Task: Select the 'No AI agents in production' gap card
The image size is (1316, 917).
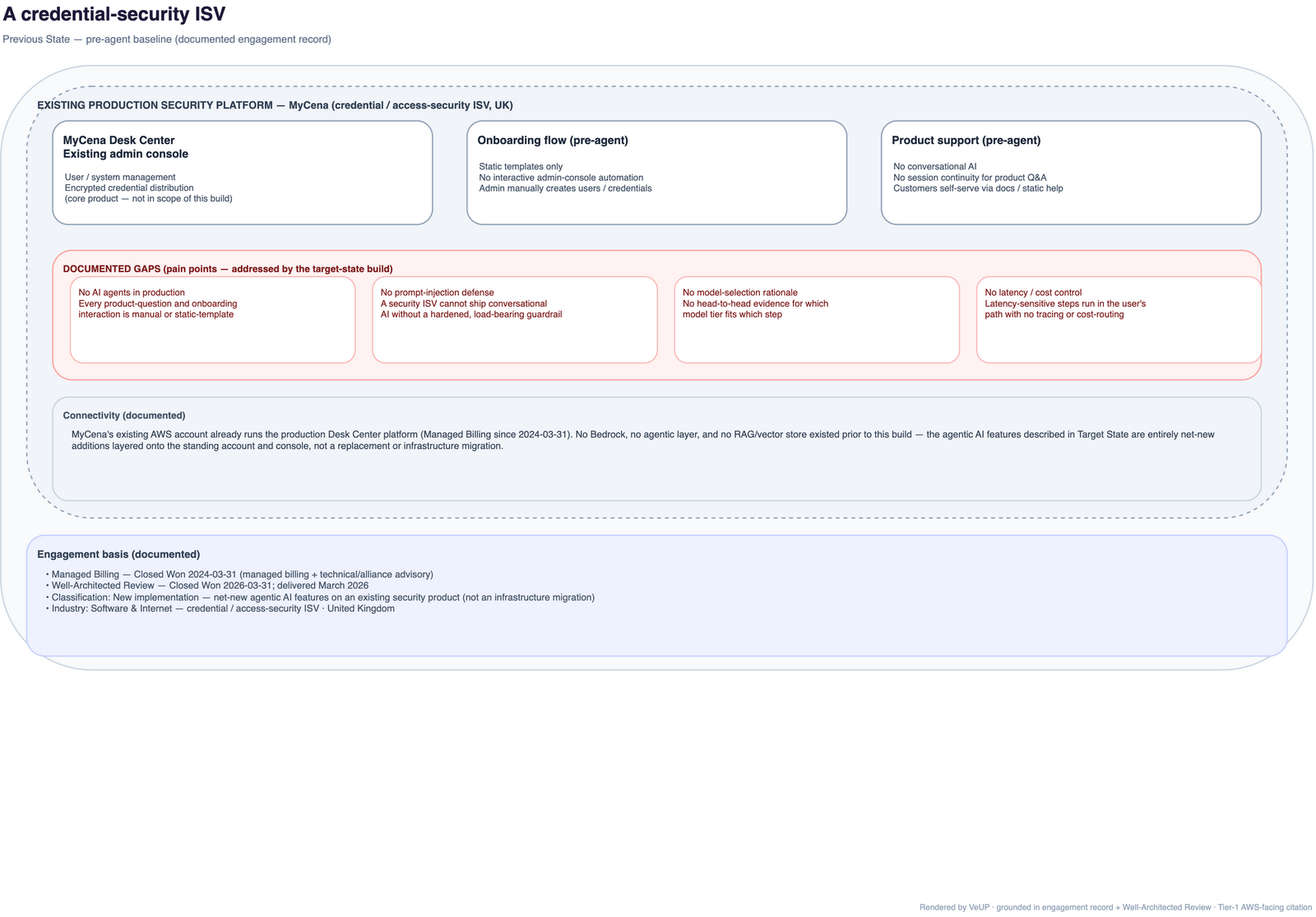Action: [212, 320]
